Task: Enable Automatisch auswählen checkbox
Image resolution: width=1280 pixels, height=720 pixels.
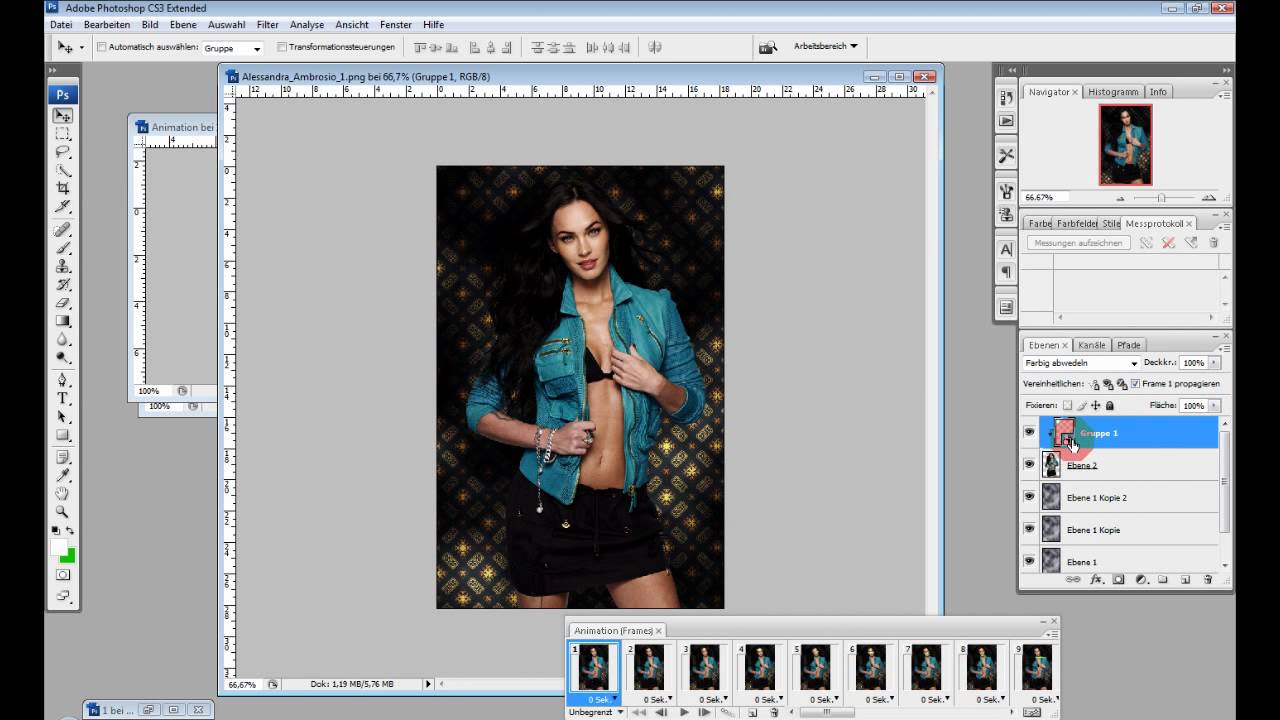Action: tap(102, 47)
